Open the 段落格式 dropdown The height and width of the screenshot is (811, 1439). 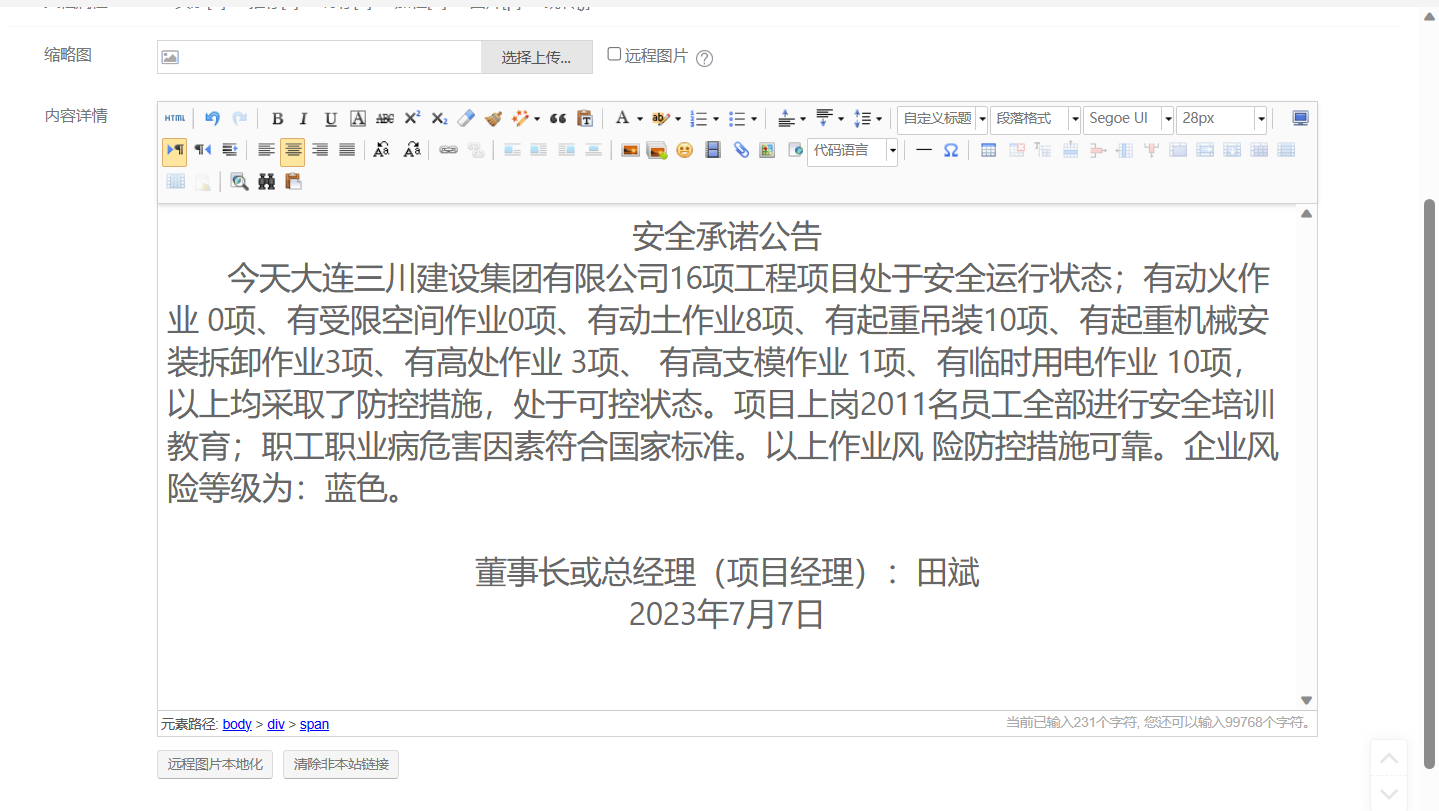[x=1035, y=119]
